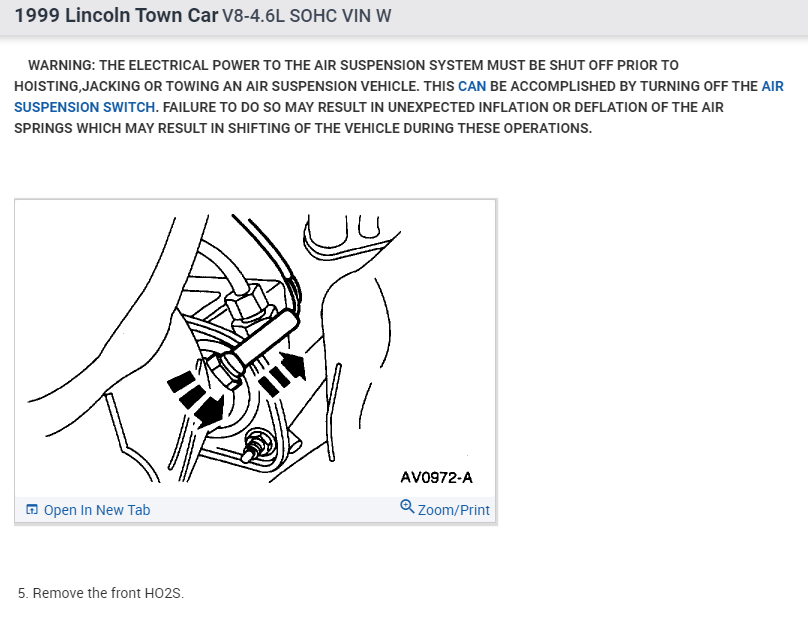Viewport: 808px width, 624px height.
Task: Click the Open In New Tab icon
Action: pos(32,510)
